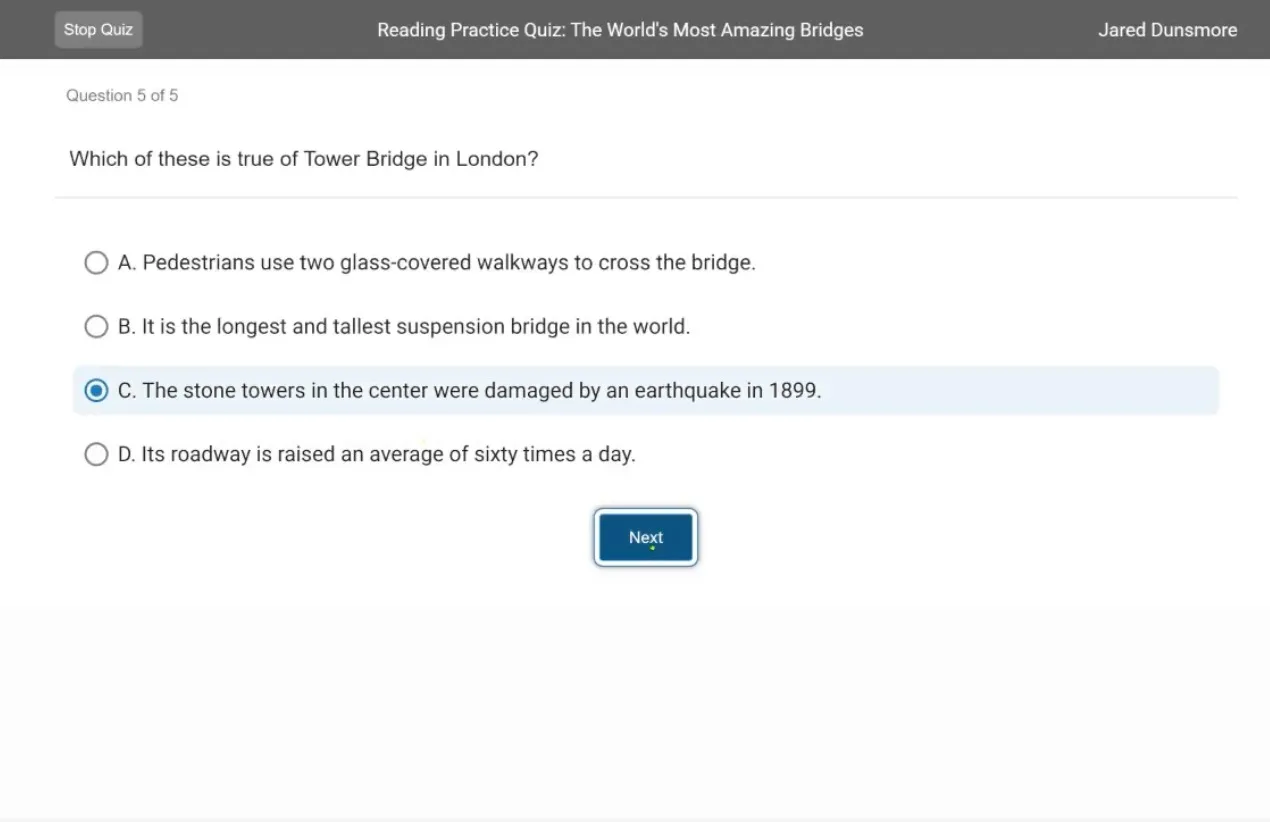Click the user name Jared Dunsmore

click(x=1167, y=30)
